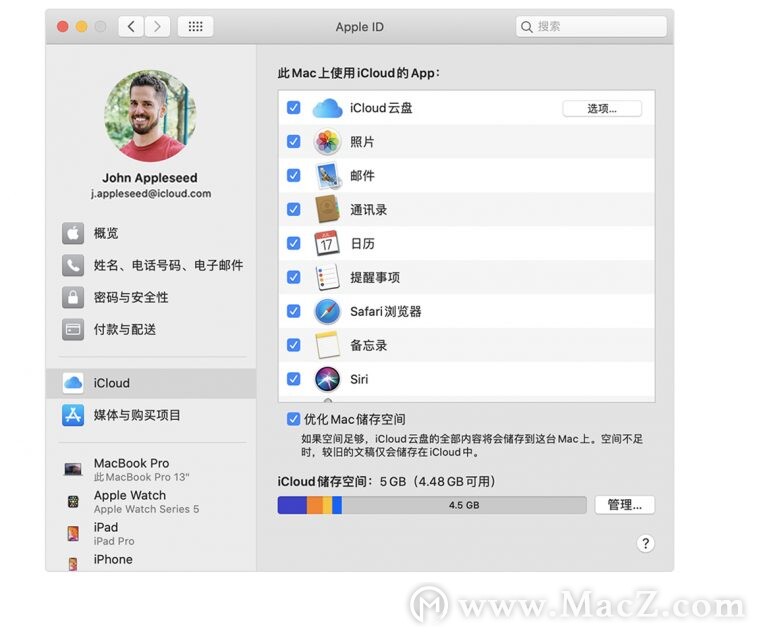
Task: Click the Apple Watch device icon
Action: tap(73, 502)
